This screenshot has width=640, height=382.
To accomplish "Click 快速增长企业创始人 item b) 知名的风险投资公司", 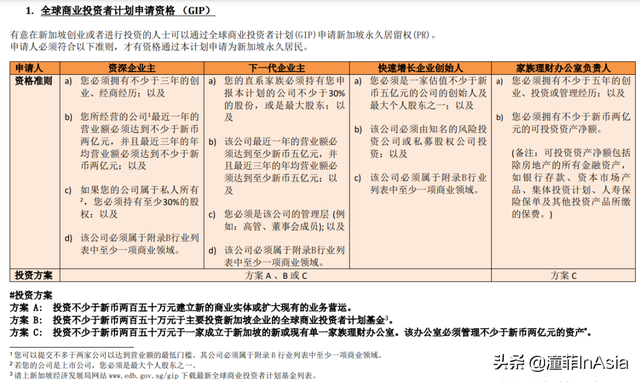I will (x=420, y=141).
